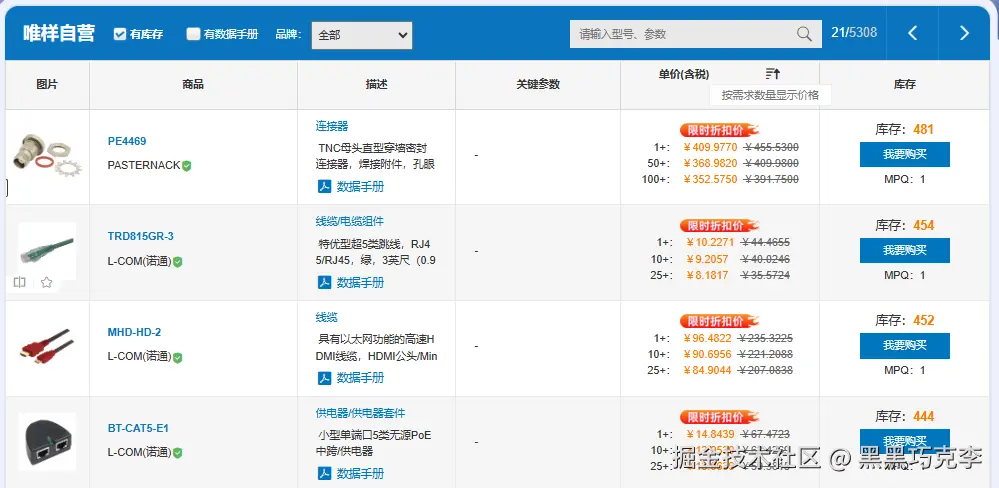999x488 pixels.
Task: Click stock count 444
Action: point(923,417)
